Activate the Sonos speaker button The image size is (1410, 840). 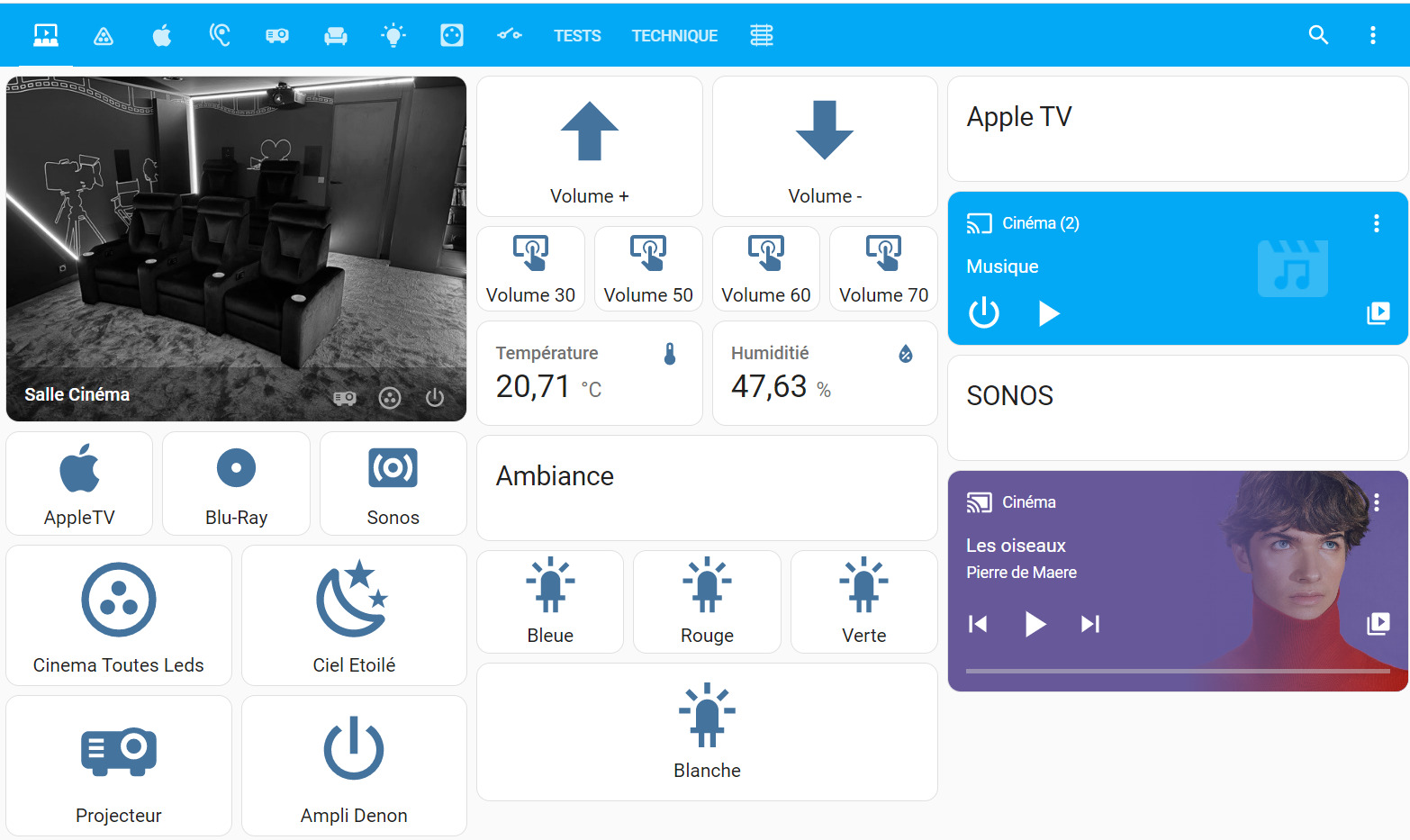(x=393, y=483)
